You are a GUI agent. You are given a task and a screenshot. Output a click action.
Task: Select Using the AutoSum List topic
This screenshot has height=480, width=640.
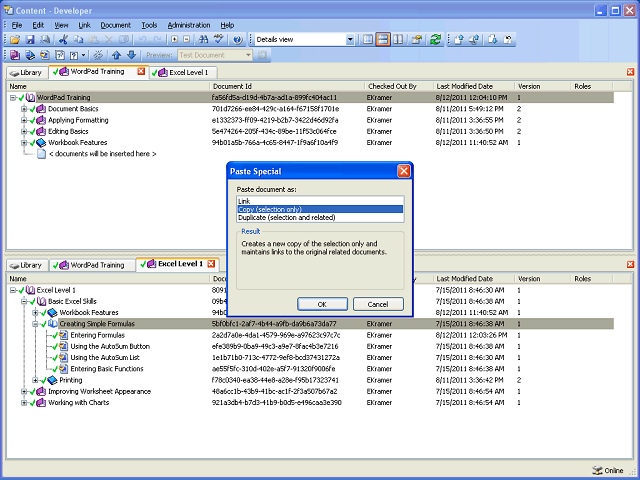(105, 358)
